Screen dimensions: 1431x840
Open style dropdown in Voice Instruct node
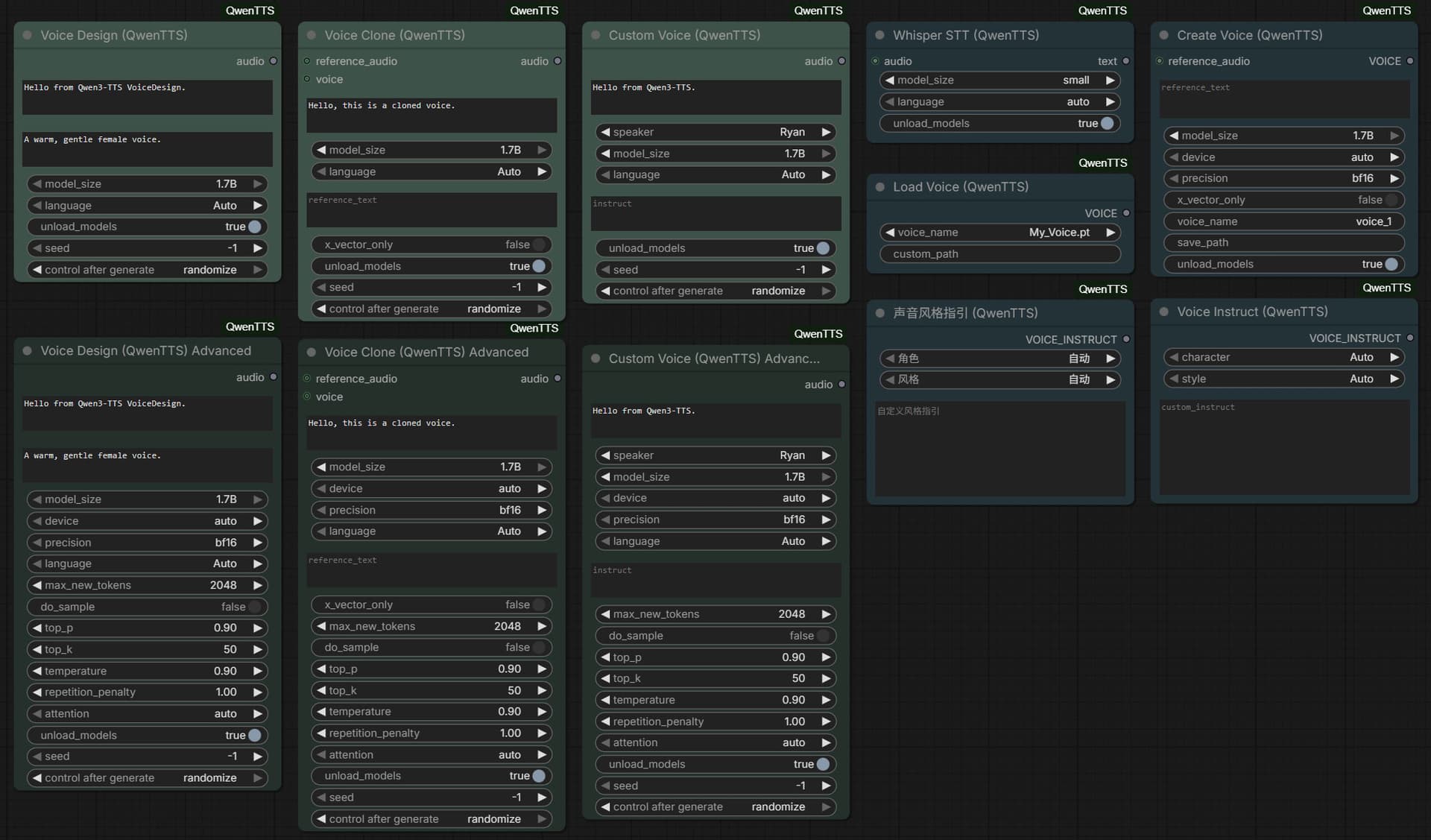click(x=1284, y=379)
